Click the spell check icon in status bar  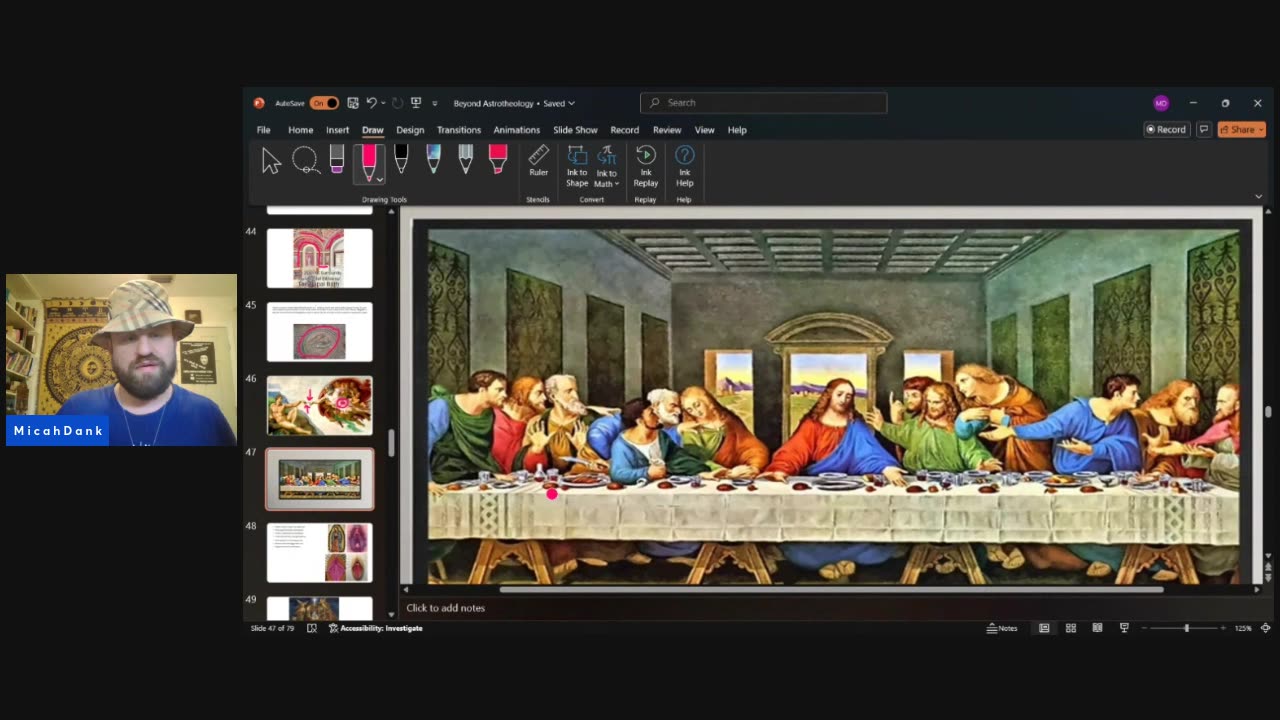[312, 628]
